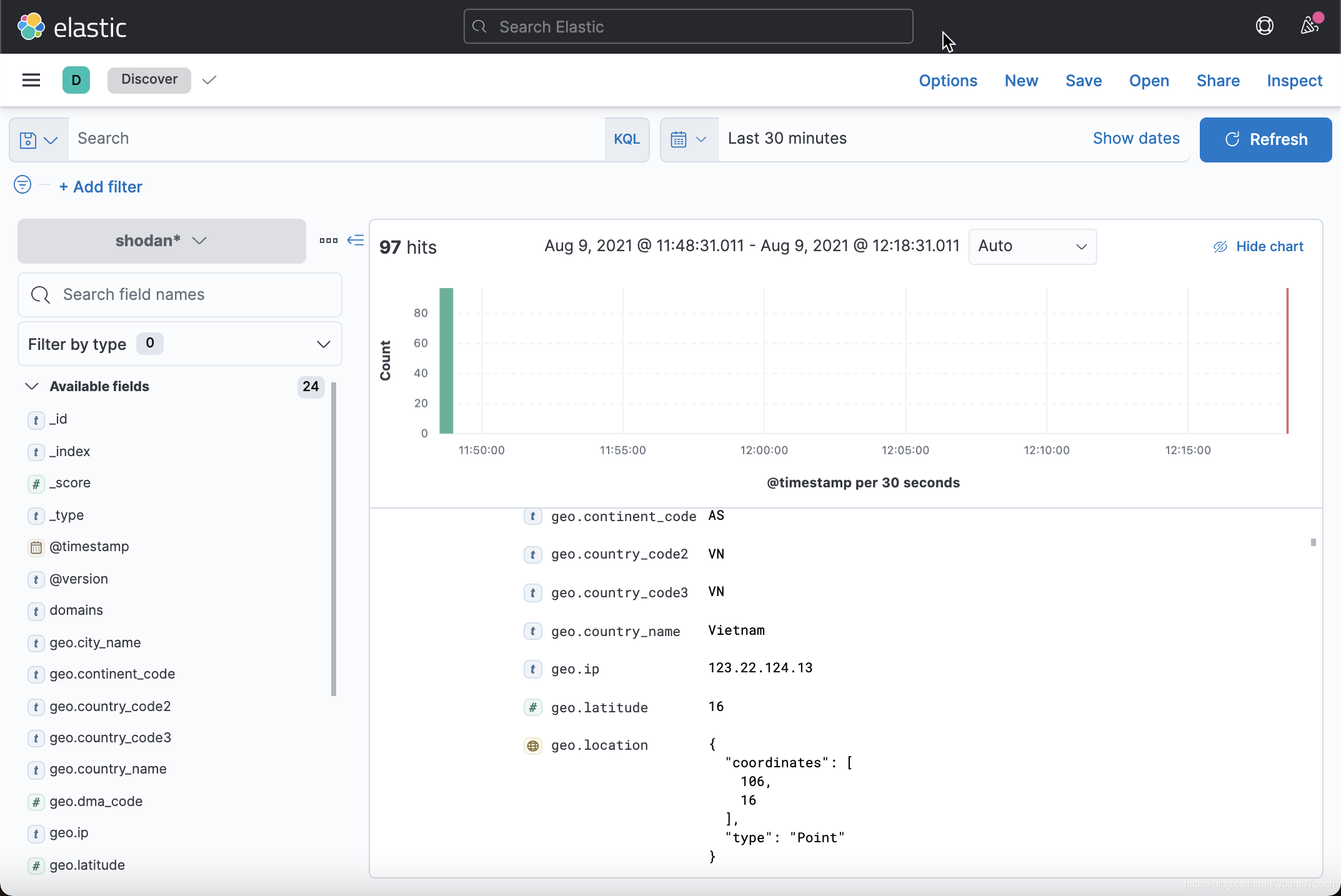Toggle the geo.location field visibility

pos(534,745)
